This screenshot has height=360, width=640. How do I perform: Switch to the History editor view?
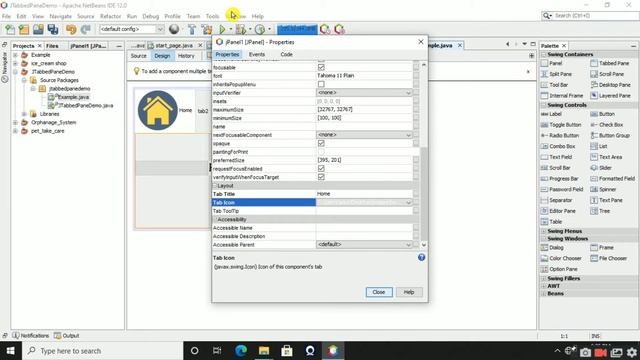click(186, 56)
